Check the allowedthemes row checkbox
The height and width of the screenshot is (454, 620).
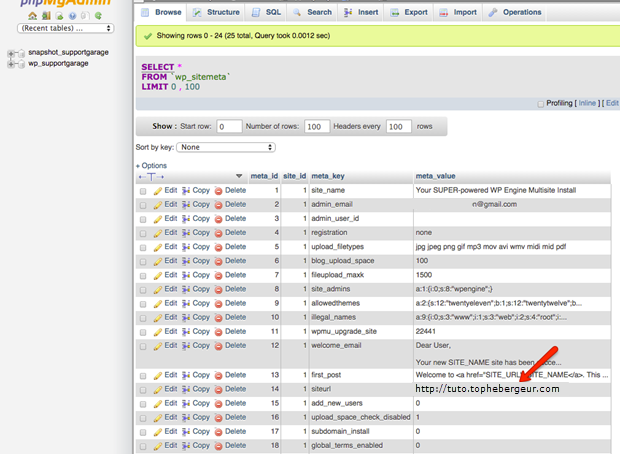point(143,304)
